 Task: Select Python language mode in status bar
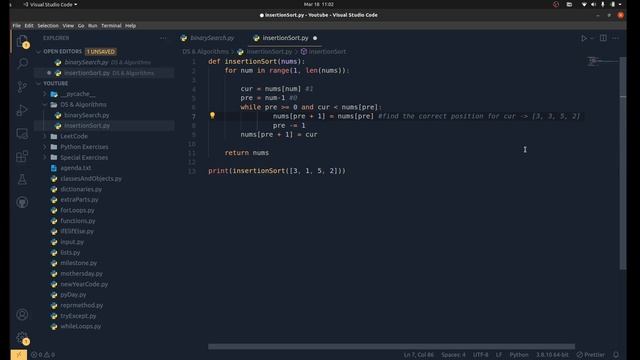point(519,355)
